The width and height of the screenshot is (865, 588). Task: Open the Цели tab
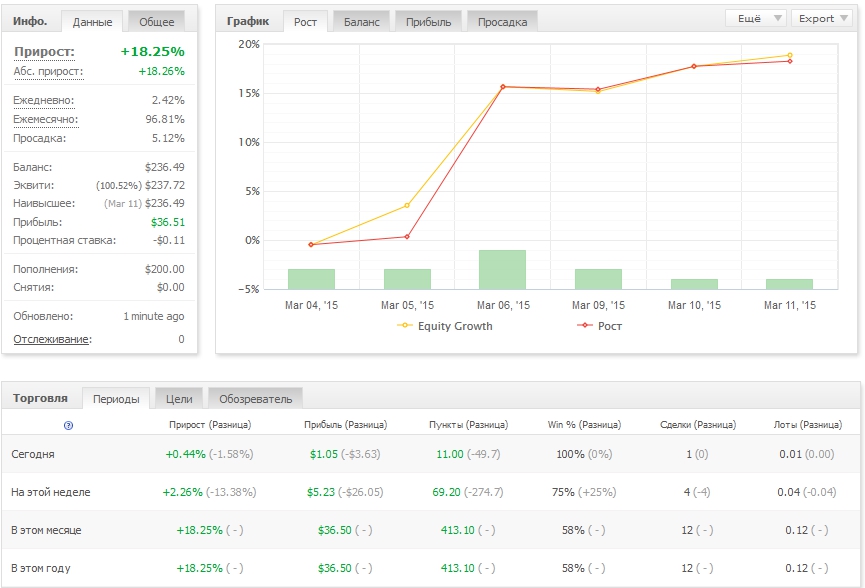click(179, 399)
